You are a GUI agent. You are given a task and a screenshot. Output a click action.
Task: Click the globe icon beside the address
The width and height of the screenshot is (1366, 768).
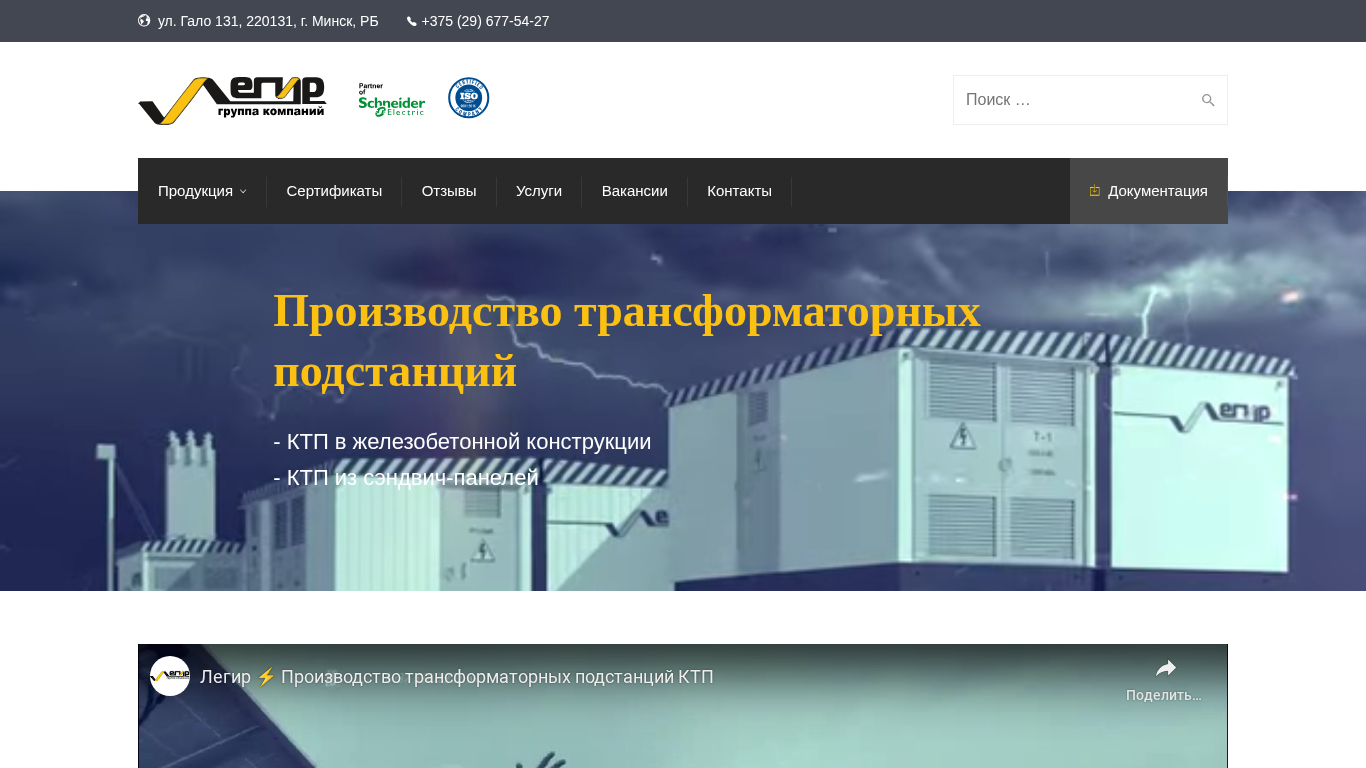(x=144, y=21)
